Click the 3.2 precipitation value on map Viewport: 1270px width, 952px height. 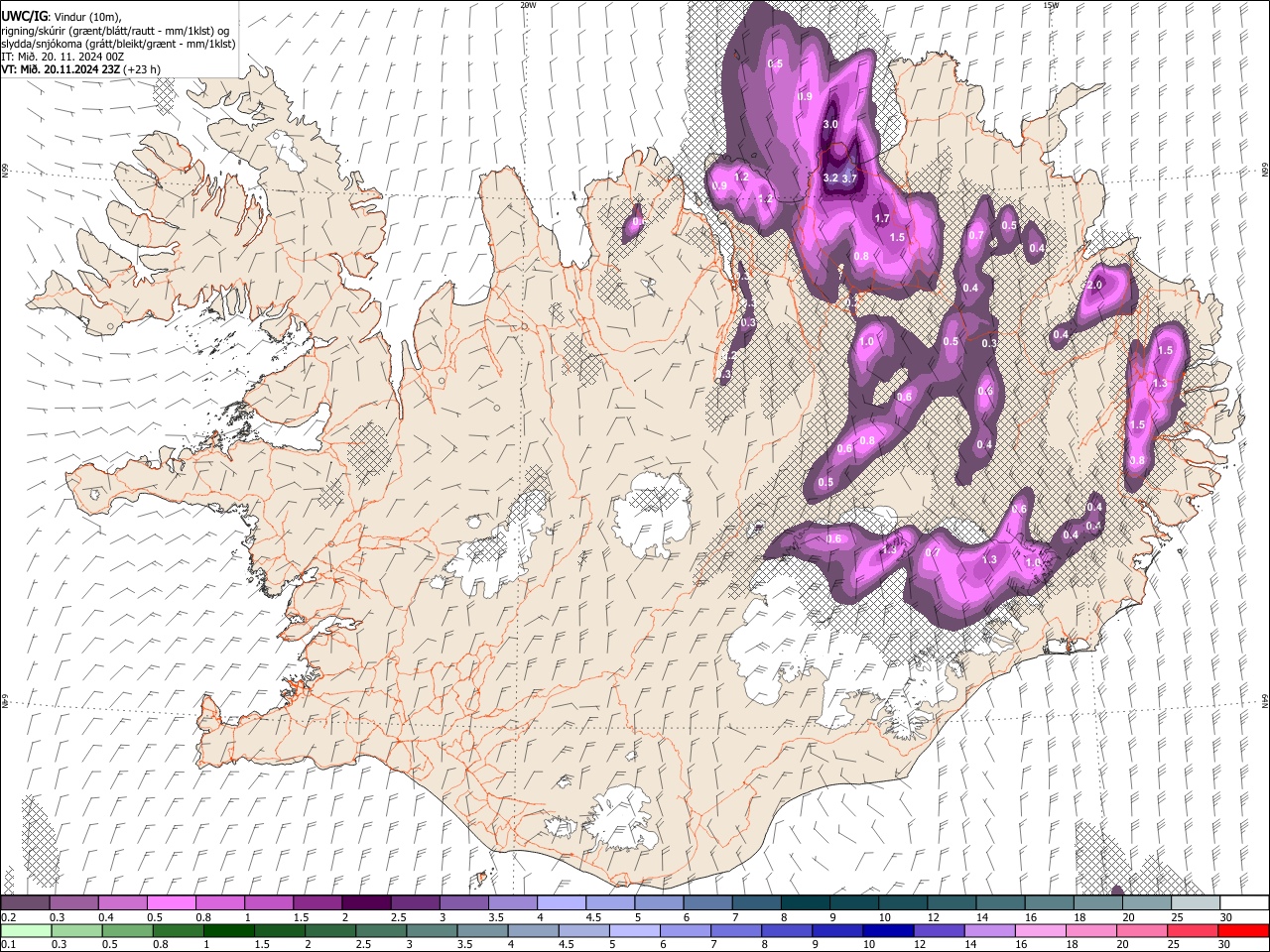pos(831,178)
